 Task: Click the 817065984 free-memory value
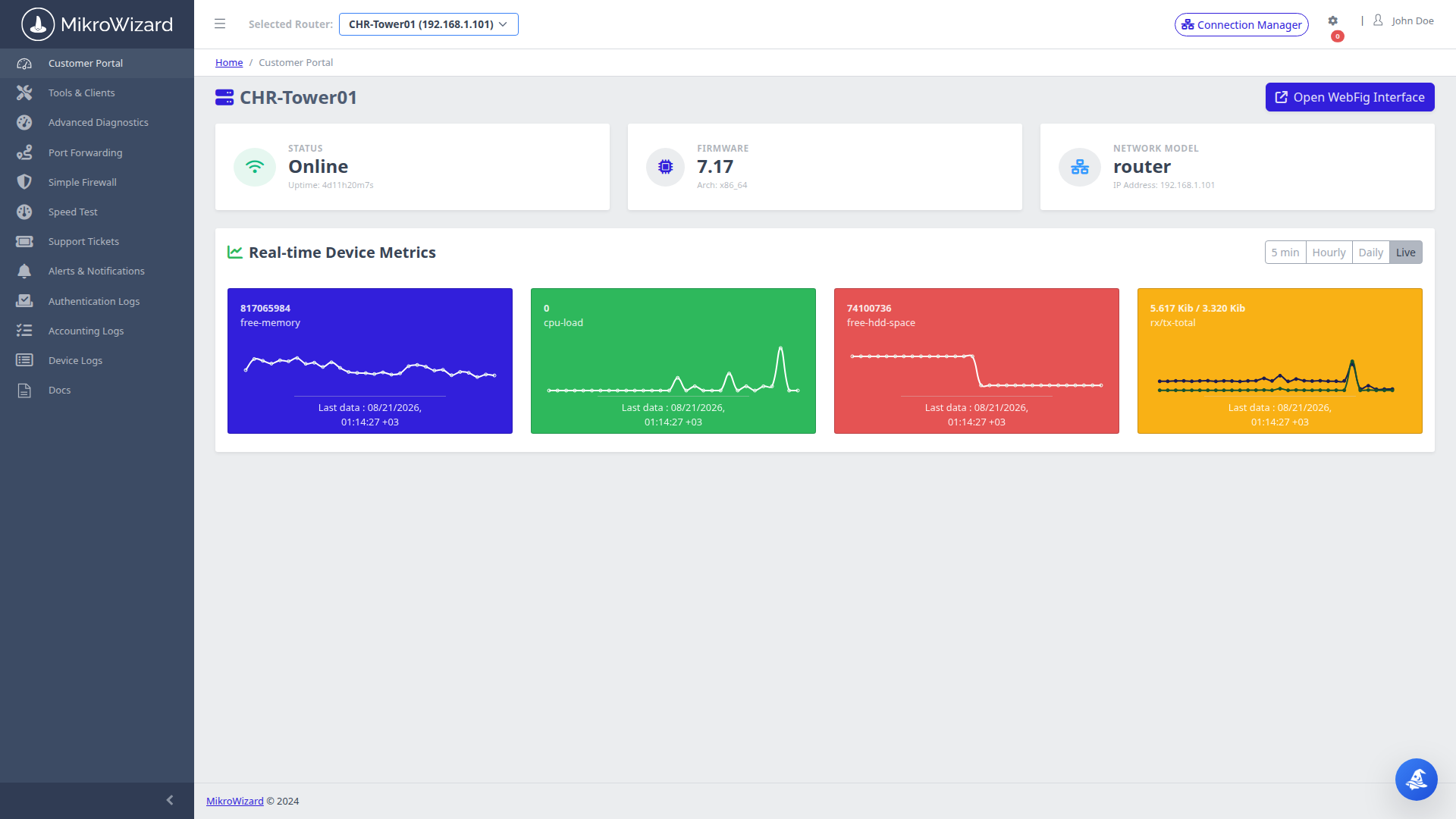click(265, 308)
